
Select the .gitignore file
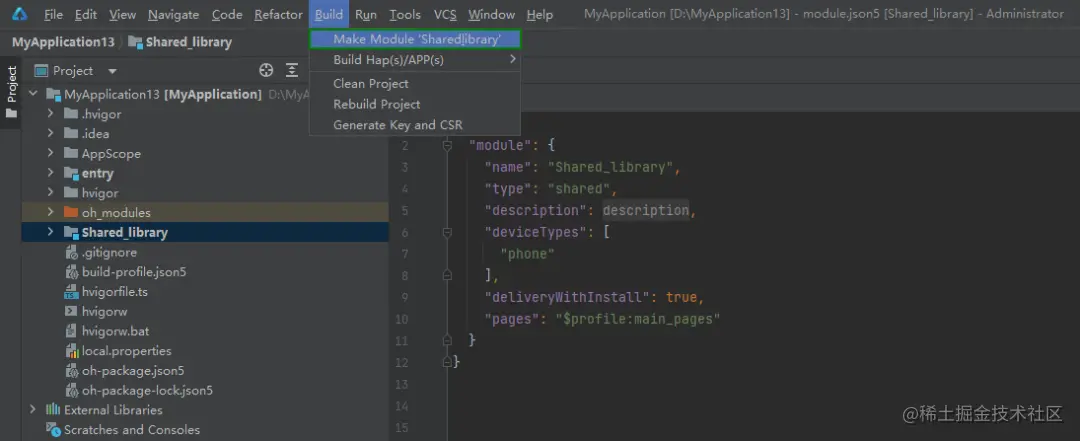pyautogui.click(x=205, y=252)
